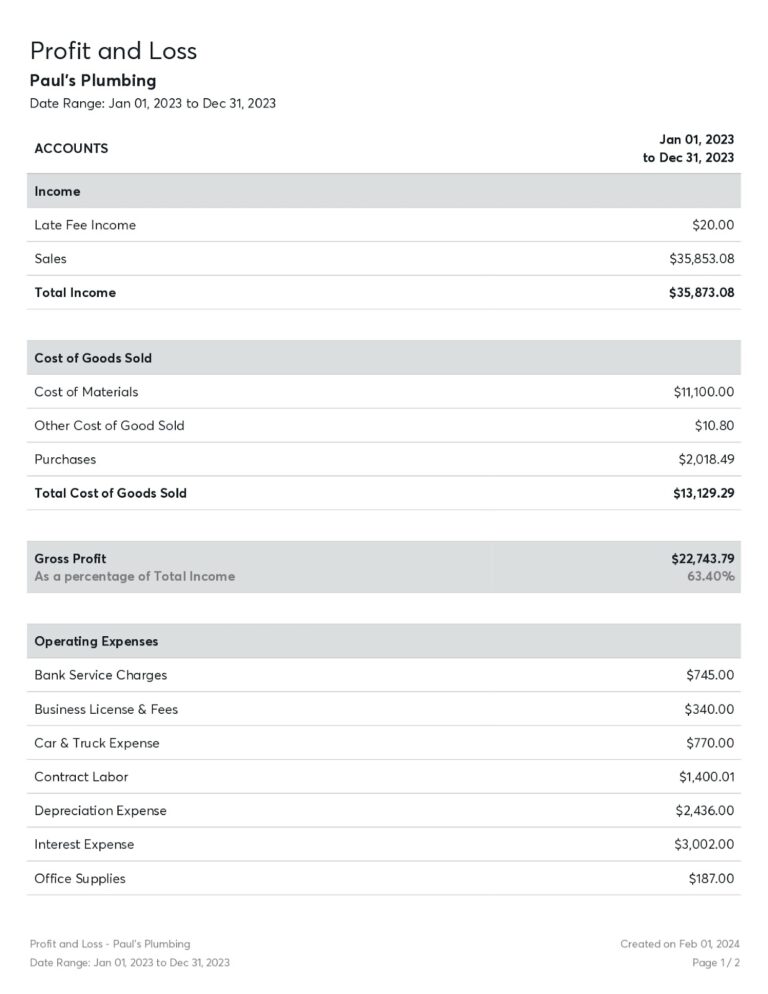Click the ACCOUNTS column header

coord(71,148)
